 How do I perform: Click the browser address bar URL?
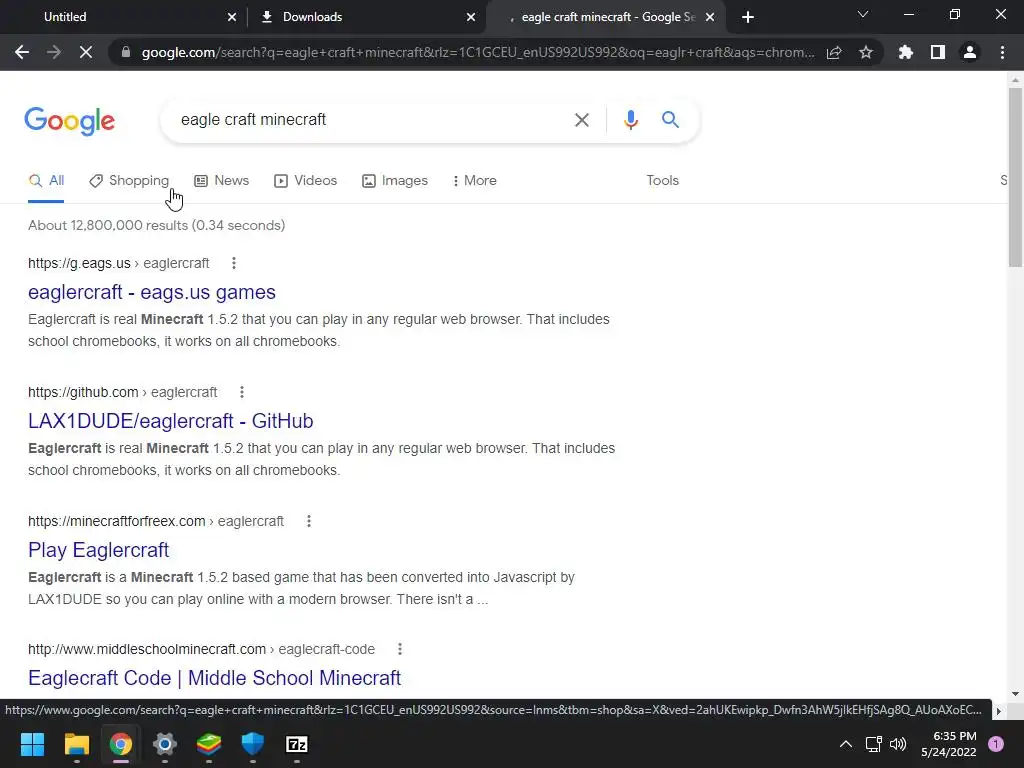477,52
